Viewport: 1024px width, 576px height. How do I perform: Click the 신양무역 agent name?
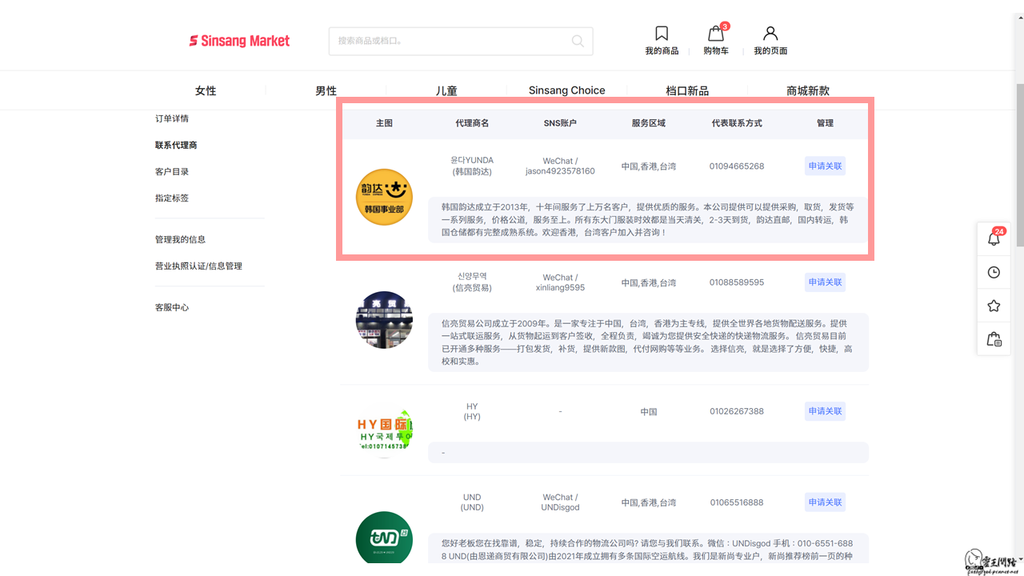[x=472, y=276]
